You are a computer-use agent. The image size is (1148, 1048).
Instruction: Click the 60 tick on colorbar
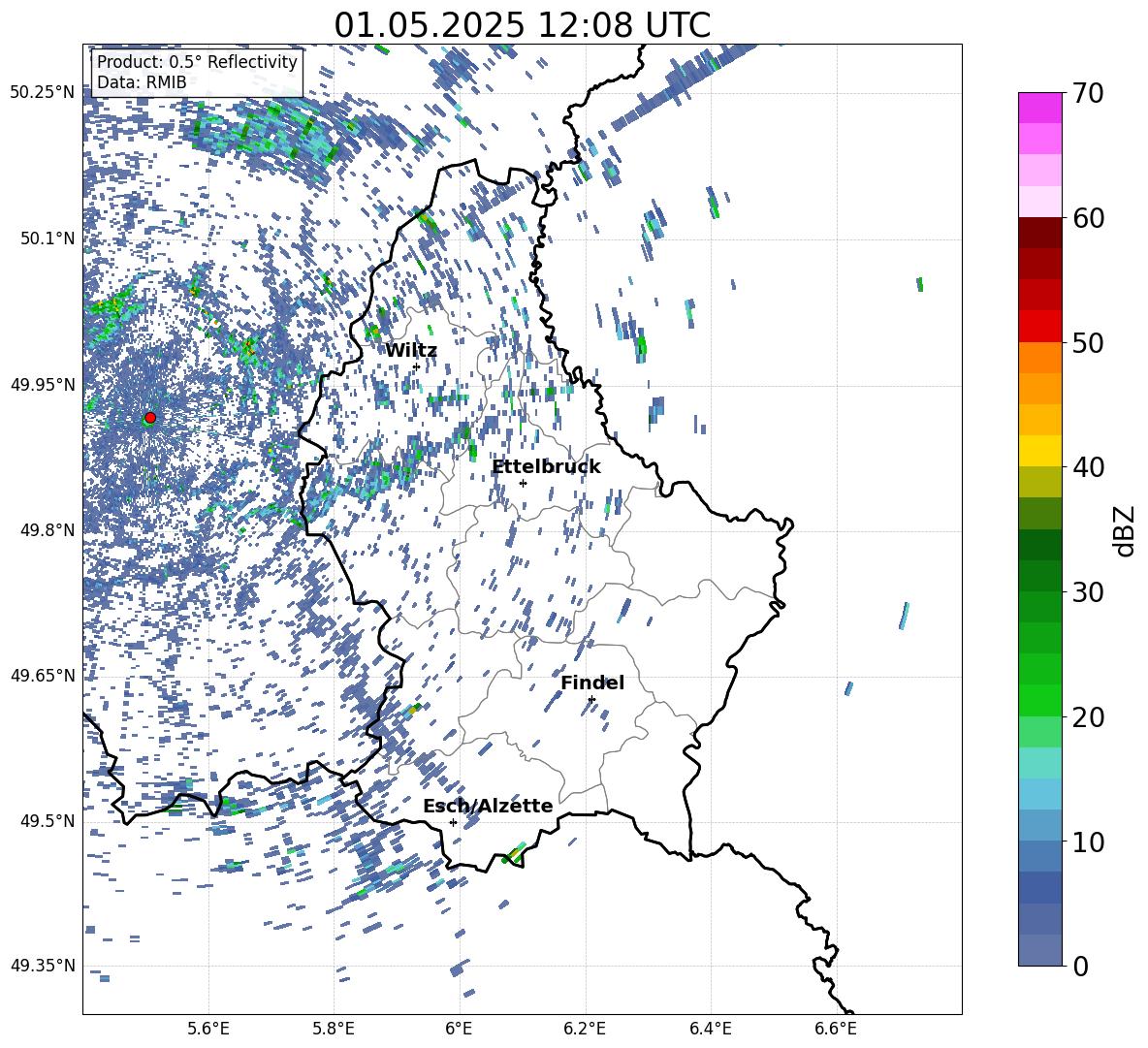pyautogui.click(x=1087, y=218)
